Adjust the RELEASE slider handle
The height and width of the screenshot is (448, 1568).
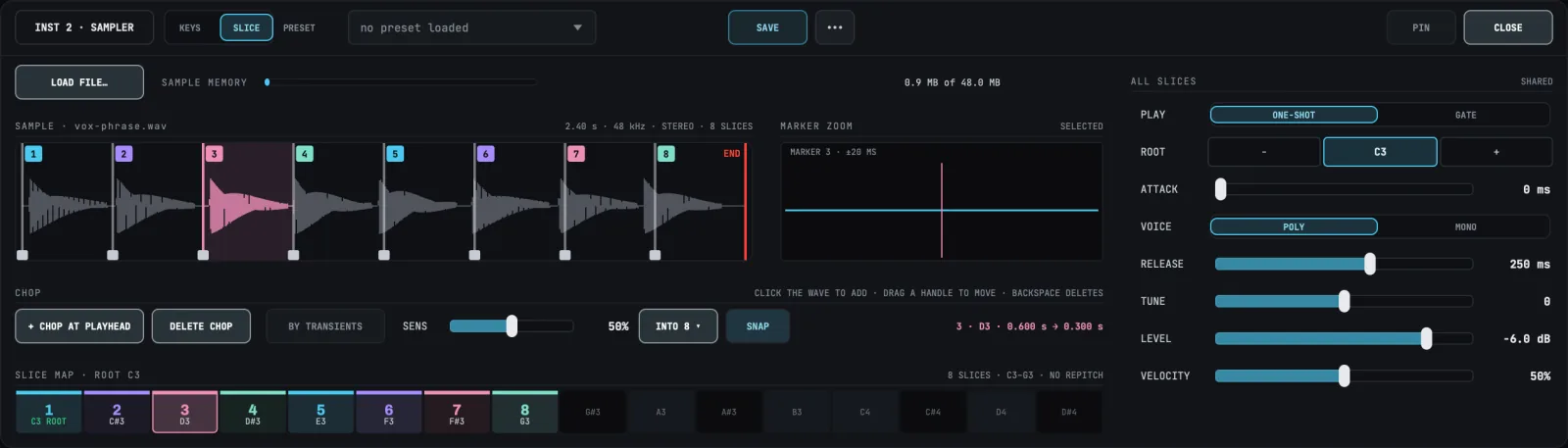(x=1370, y=264)
